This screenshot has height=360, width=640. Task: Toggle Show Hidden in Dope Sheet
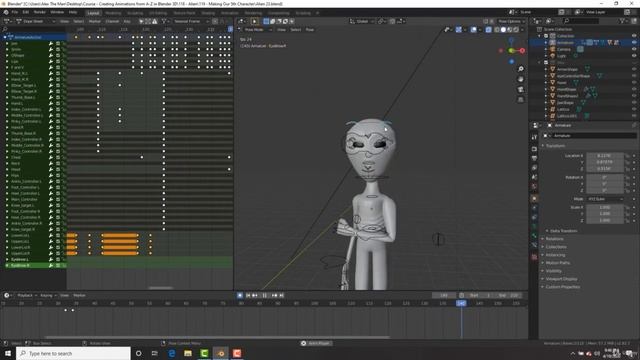[x=148, y=21]
